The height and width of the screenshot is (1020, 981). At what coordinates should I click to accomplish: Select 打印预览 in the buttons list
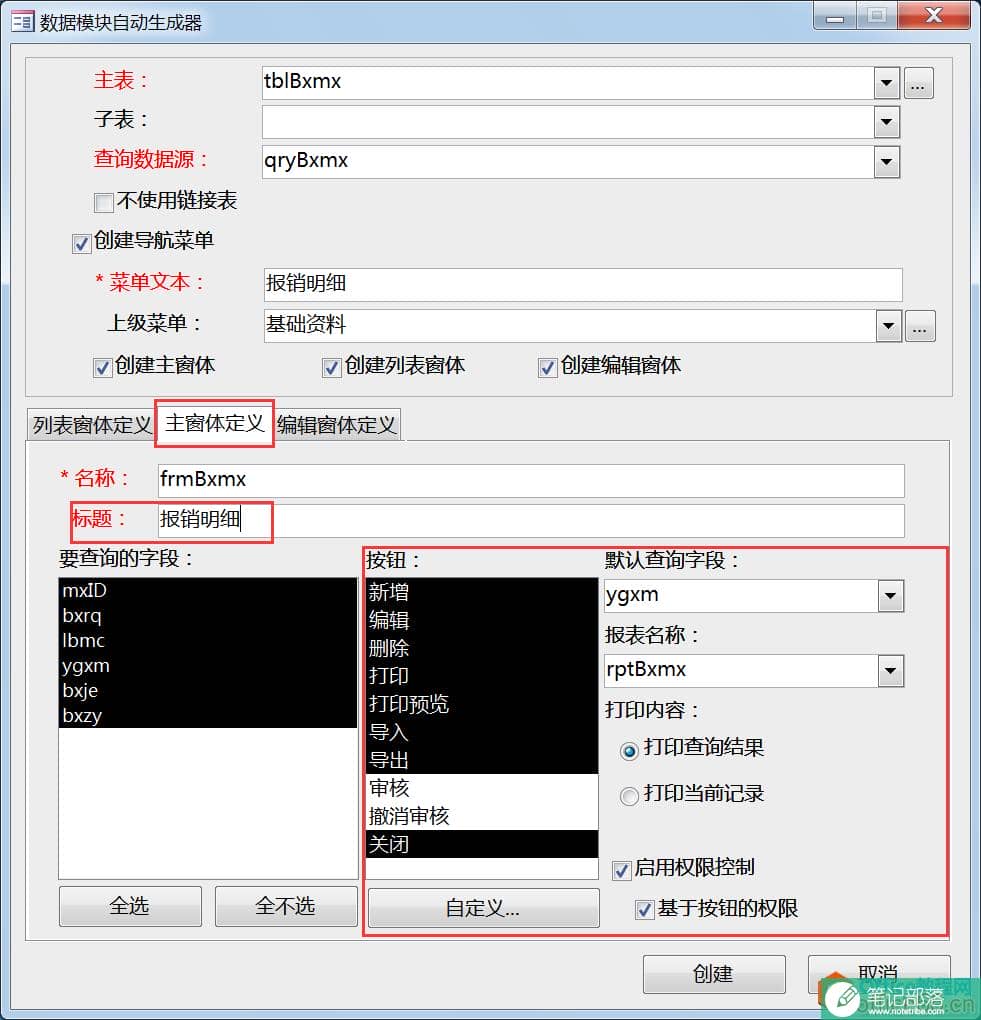click(x=482, y=704)
